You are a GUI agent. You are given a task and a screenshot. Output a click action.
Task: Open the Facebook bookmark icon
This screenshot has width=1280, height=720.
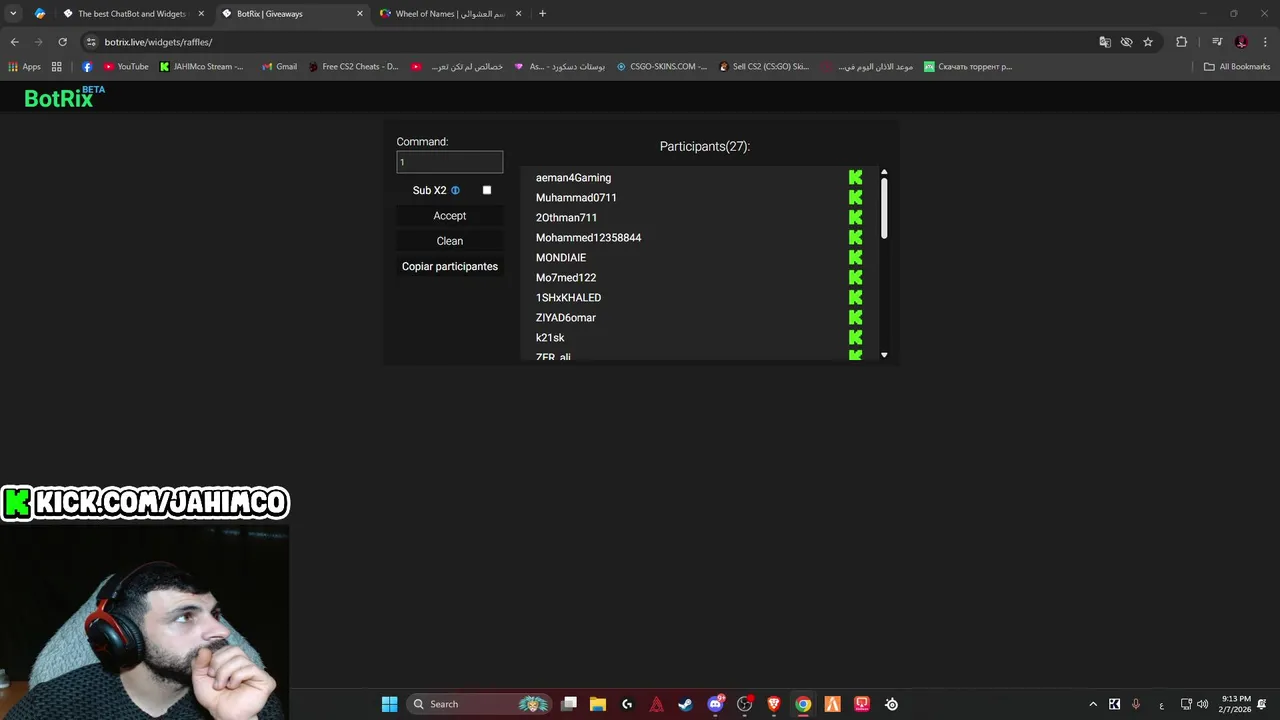point(87,67)
